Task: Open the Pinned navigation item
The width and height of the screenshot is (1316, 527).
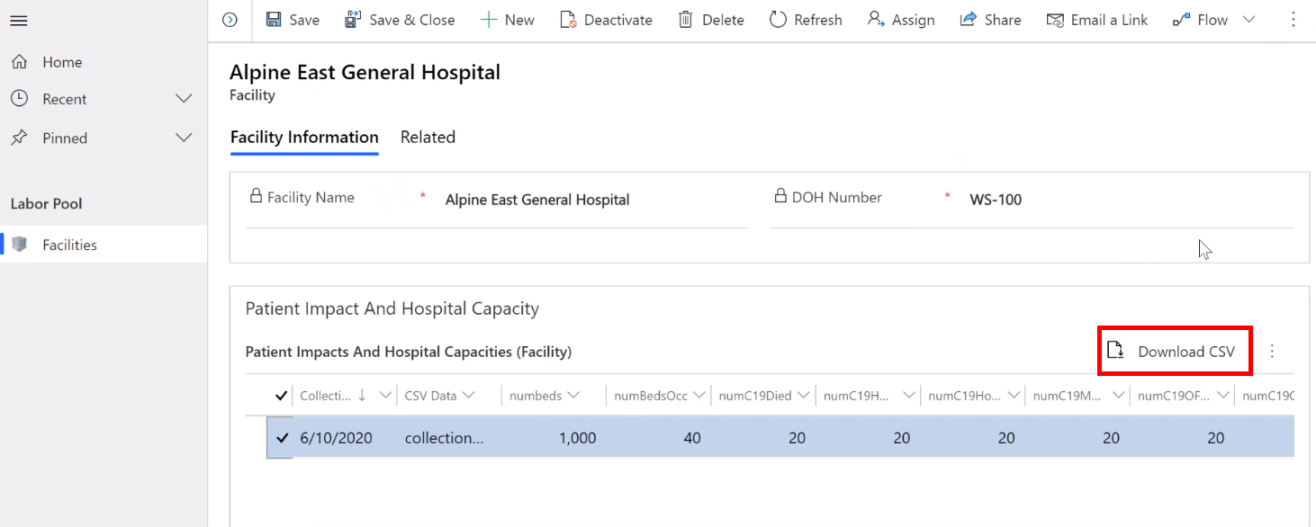Action: [104, 138]
